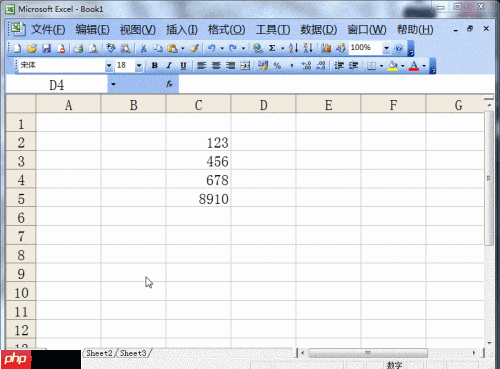Toggle Align Left
Viewport: 500px width, 369px height.
click(x=201, y=66)
